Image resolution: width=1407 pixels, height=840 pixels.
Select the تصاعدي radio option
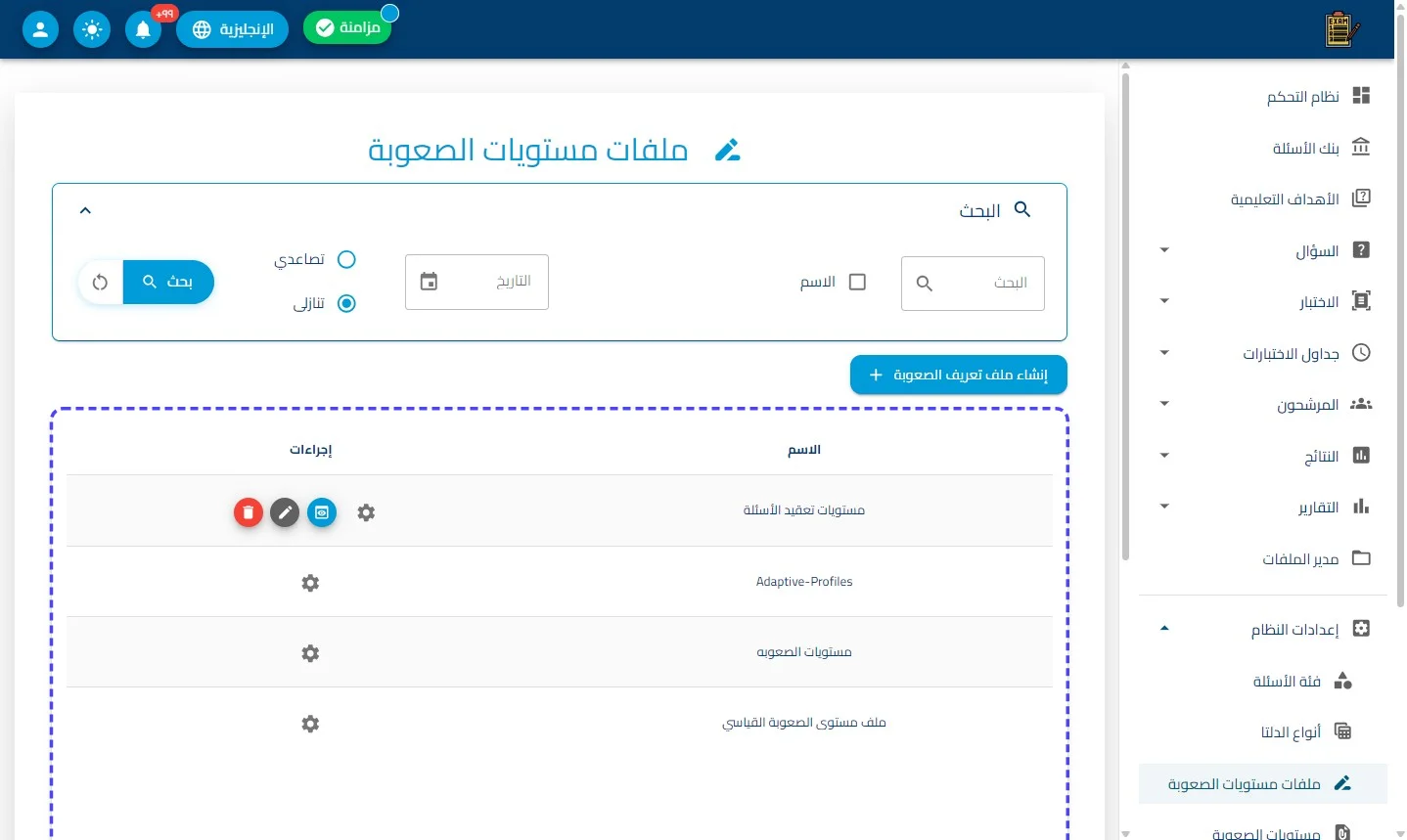[x=346, y=259]
